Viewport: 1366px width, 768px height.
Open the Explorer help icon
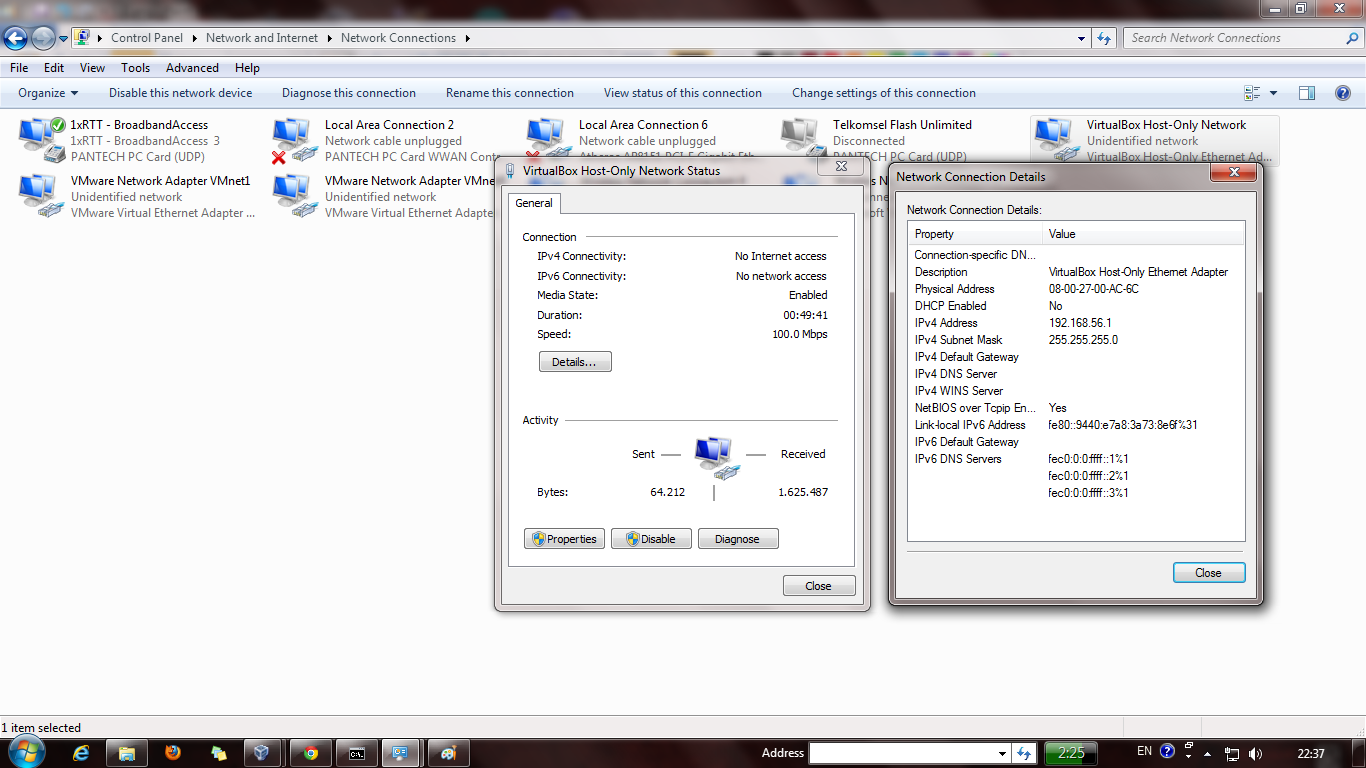tap(1343, 93)
